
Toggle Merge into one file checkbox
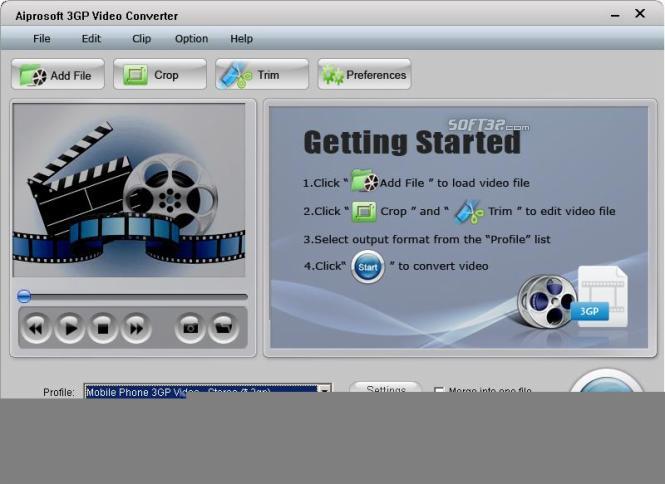(x=439, y=389)
